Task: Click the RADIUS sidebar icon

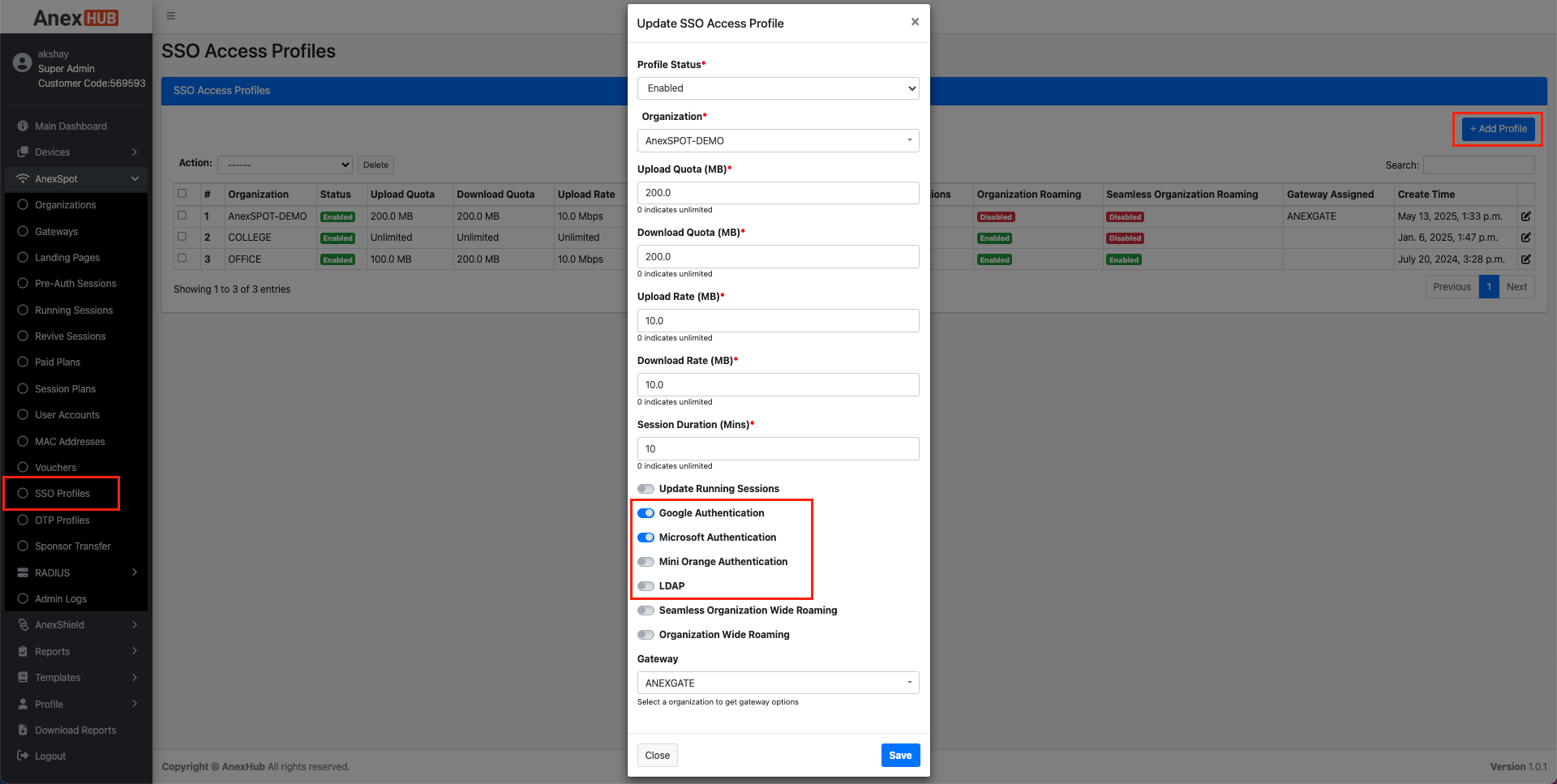Action: (24, 572)
